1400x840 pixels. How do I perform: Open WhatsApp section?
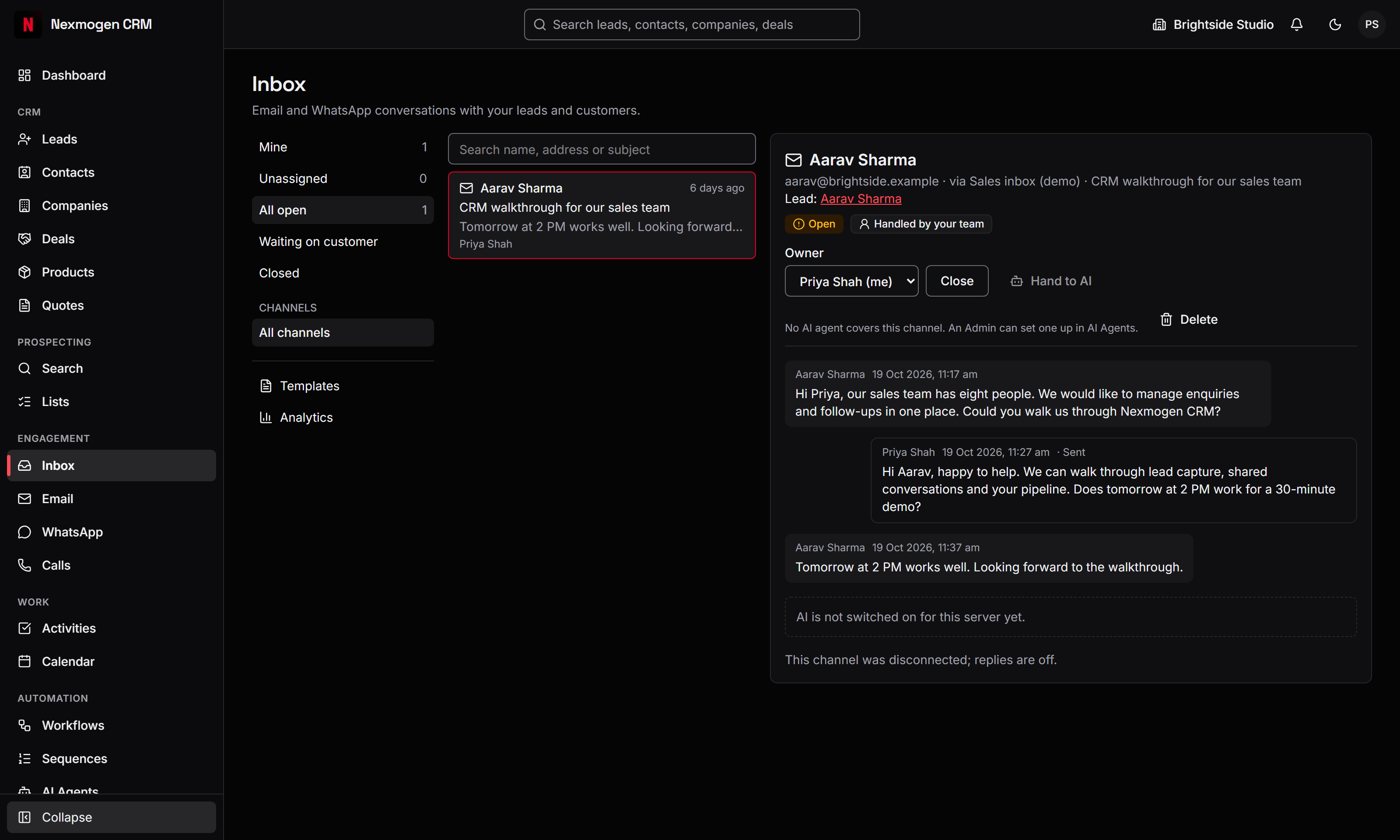(x=112, y=532)
